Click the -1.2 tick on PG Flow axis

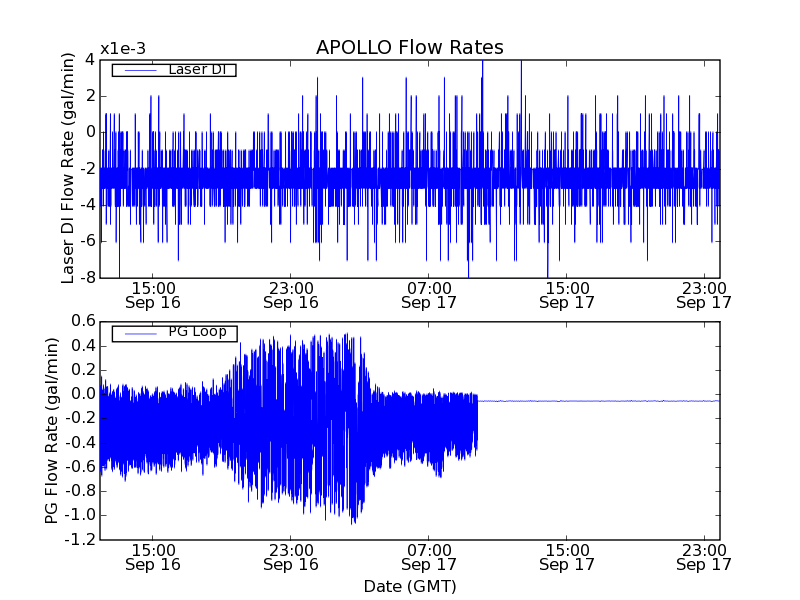(80, 539)
